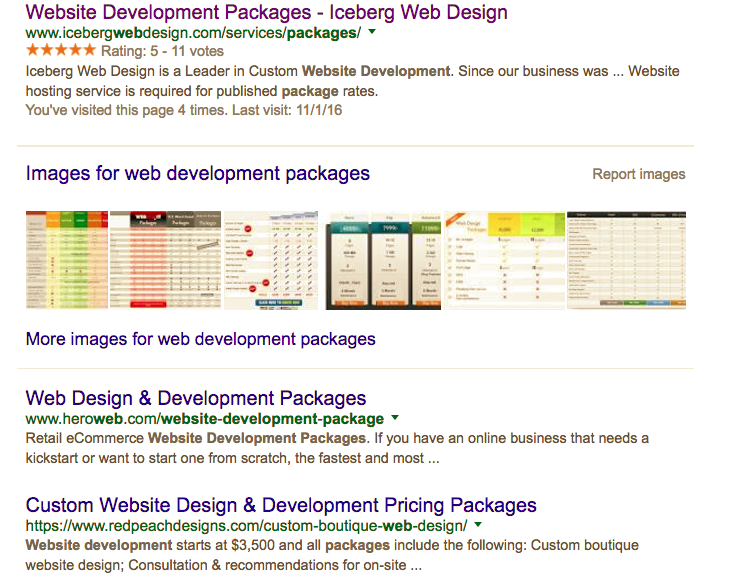
Task: Expand dropdown arrow next to icebergwebdesign.com URL
Action: (372, 32)
